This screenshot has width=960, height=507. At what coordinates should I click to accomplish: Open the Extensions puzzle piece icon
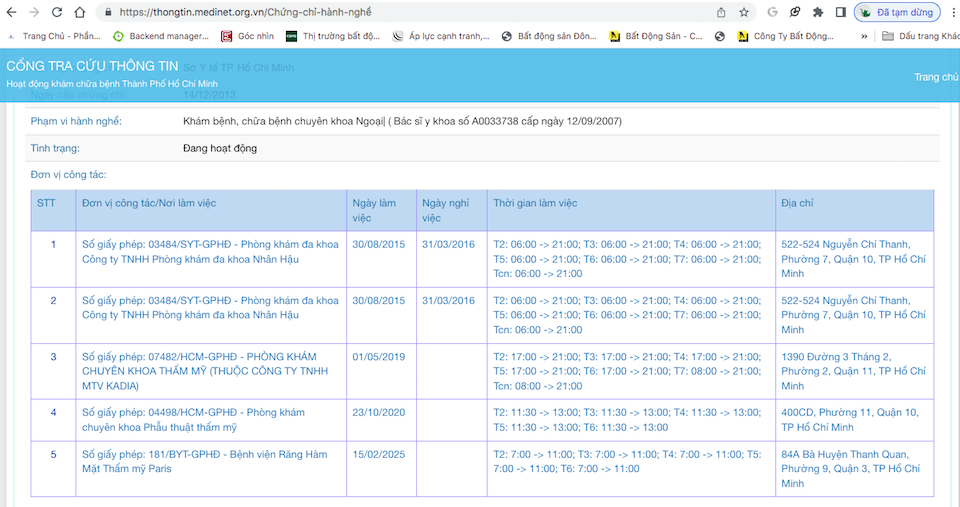tap(818, 12)
